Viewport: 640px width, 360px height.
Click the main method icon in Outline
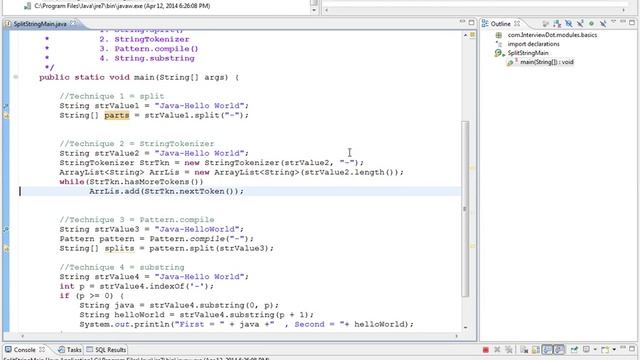point(511,62)
